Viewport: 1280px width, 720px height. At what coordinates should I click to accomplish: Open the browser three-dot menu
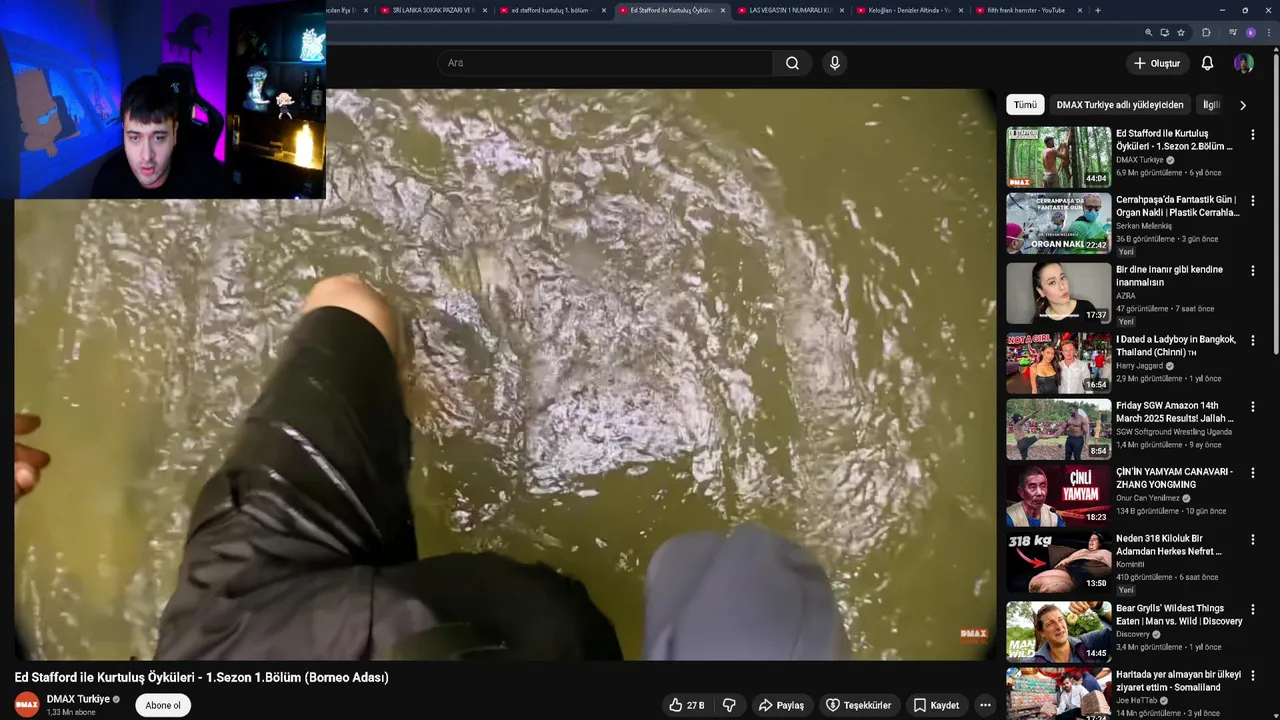pos(1267,32)
